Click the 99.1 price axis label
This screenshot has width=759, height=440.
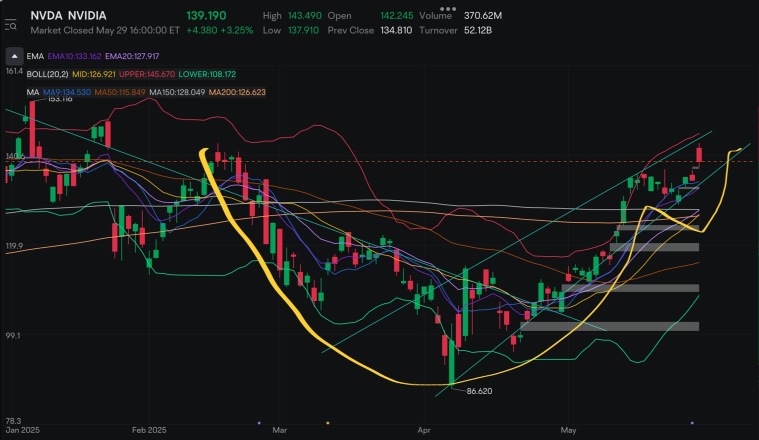coord(13,335)
